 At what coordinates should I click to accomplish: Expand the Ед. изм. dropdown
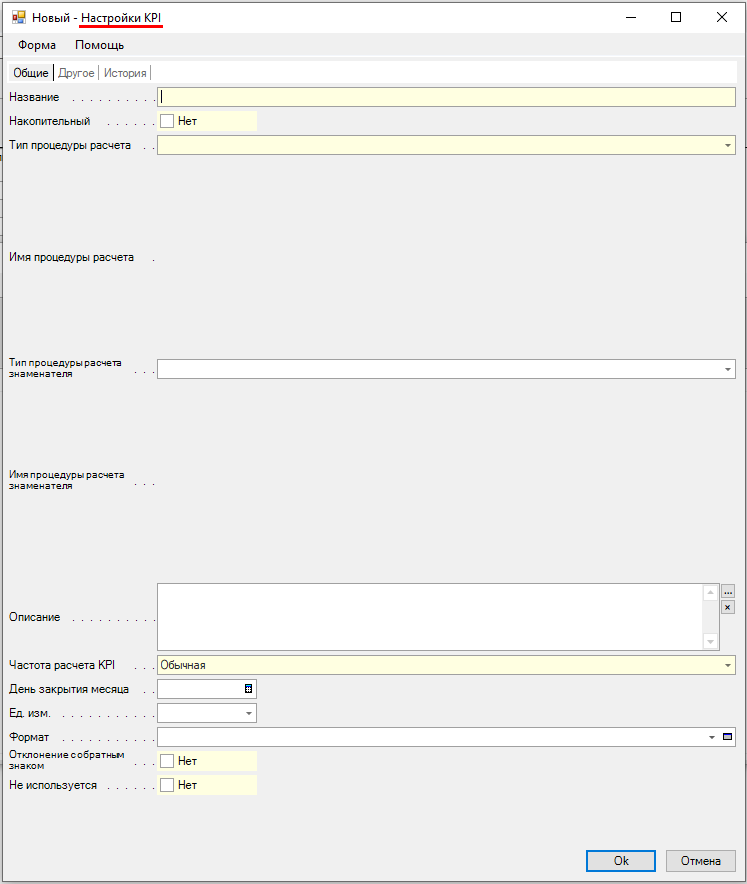pyautogui.click(x=248, y=713)
